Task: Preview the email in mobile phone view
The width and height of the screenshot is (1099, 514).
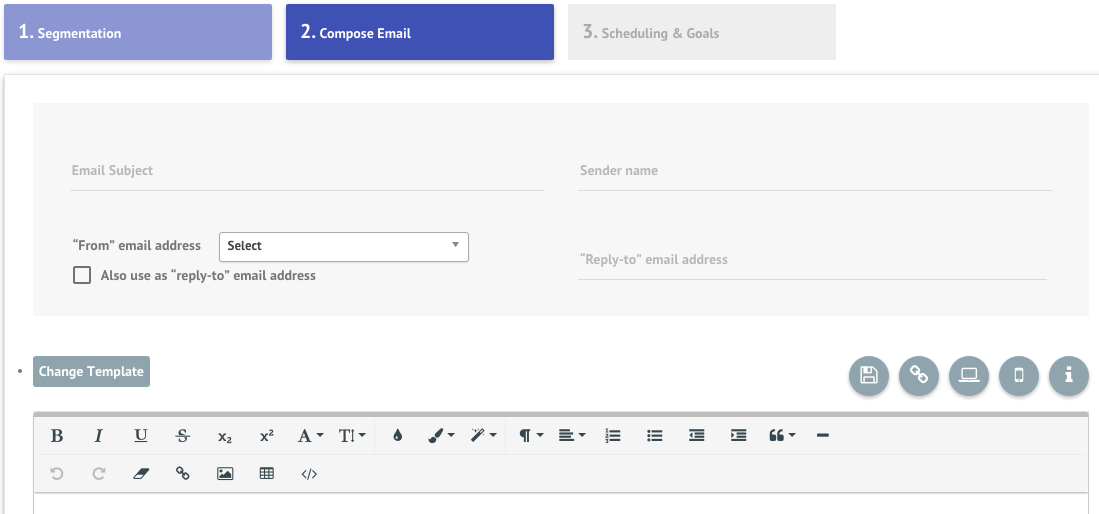Action: click(x=1019, y=376)
